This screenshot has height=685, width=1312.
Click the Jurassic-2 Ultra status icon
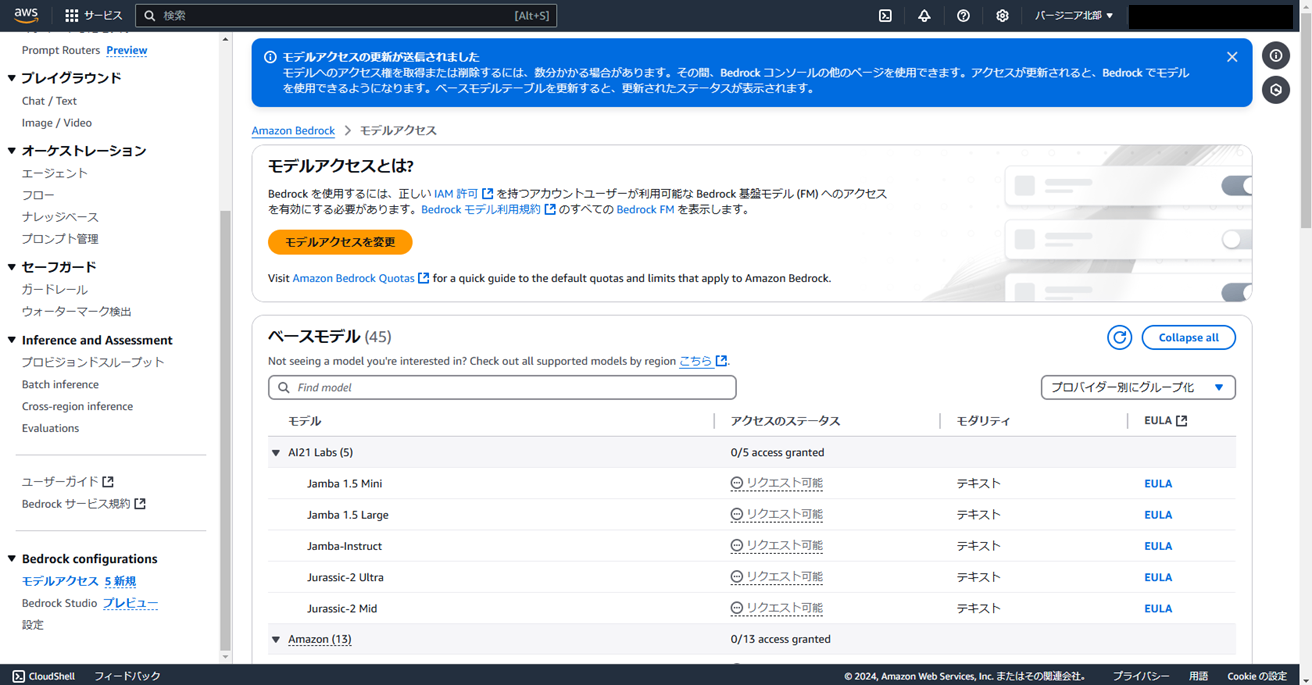(x=736, y=576)
